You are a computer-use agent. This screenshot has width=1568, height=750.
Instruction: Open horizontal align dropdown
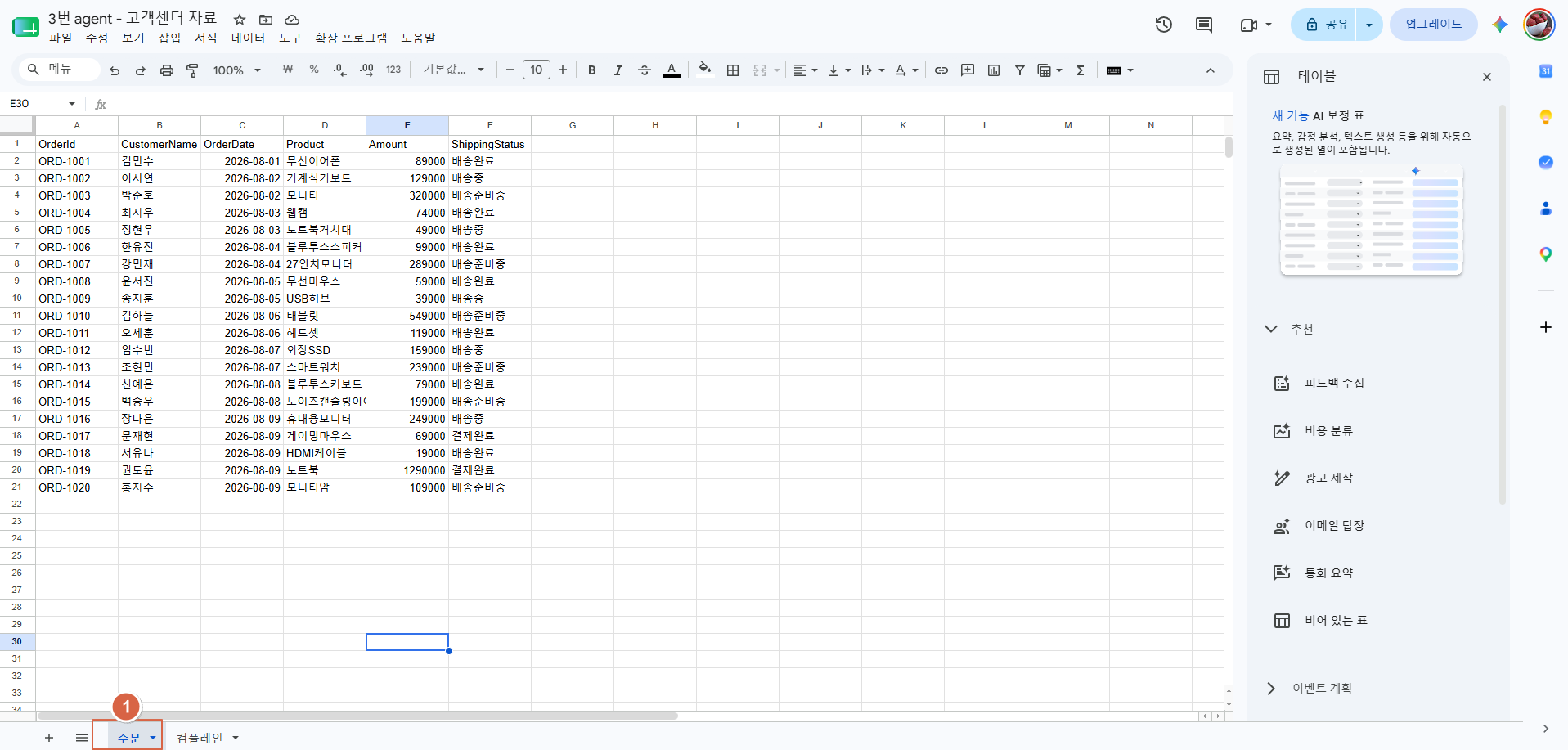tap(805, 70)
